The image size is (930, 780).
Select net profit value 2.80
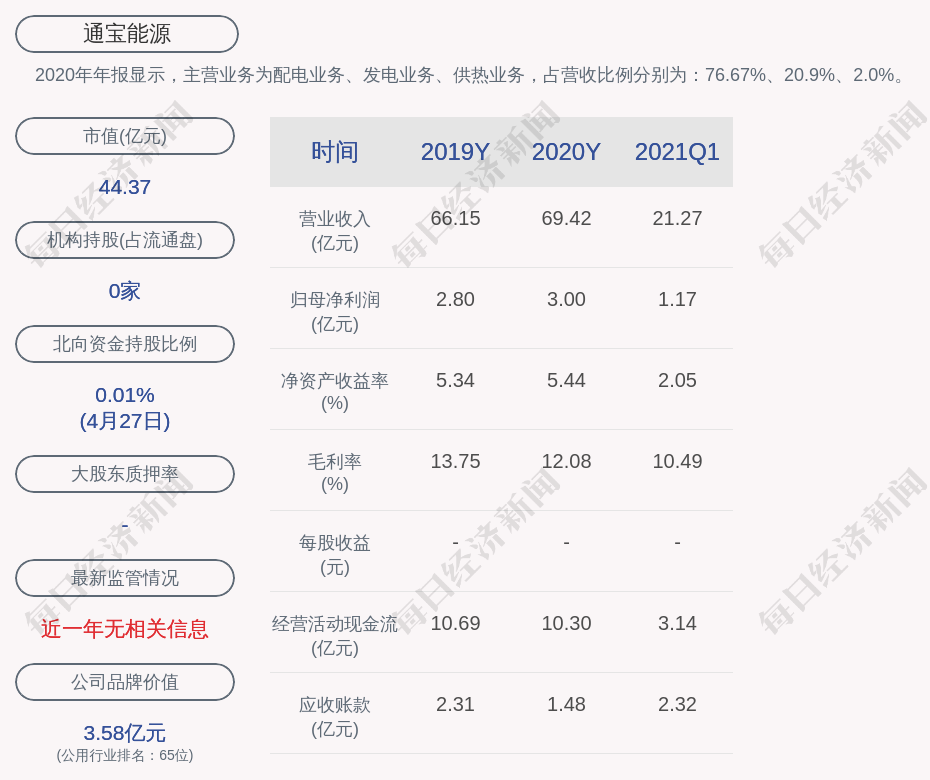tap(455, 300)
